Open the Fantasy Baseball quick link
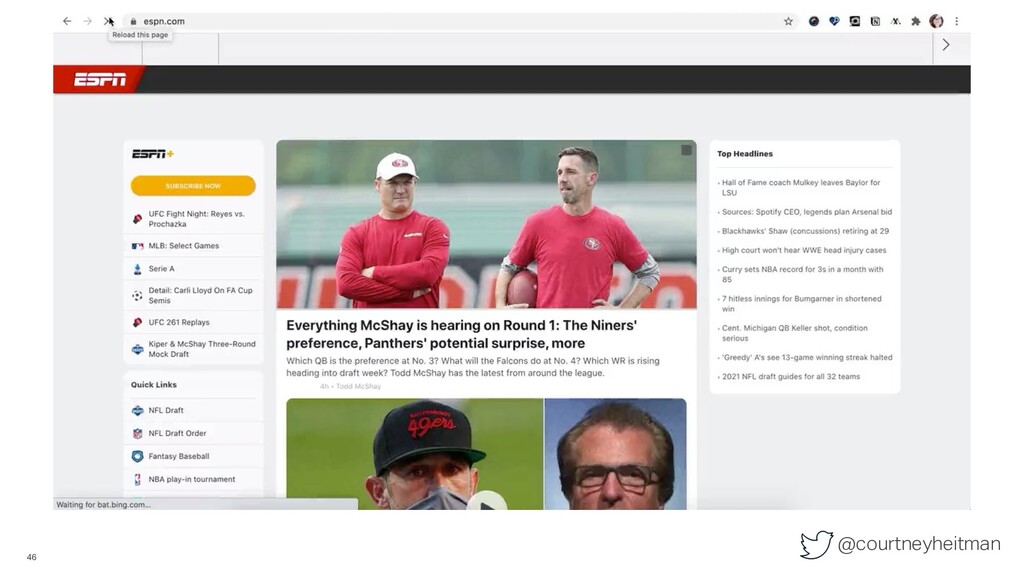The height and width of the screenshot is (576, 1024). pyautogui.click(x=179, y=456)
